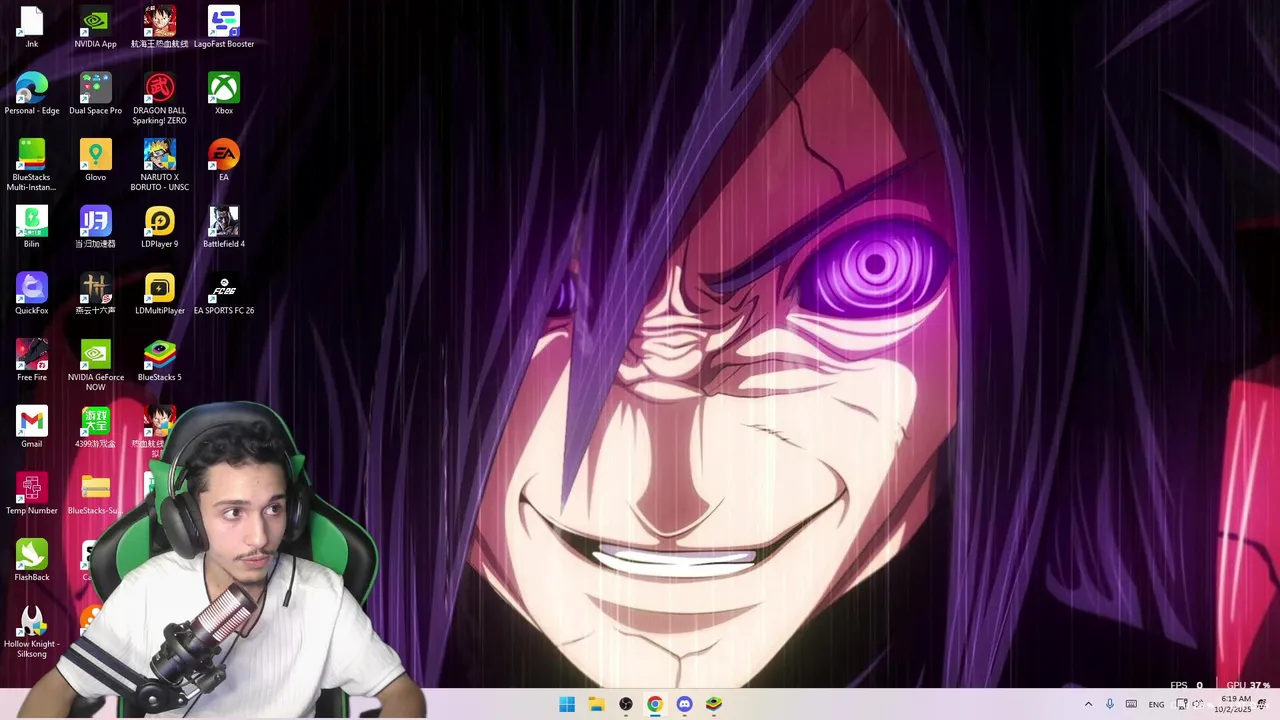
Task: Open EA SPORTS FC 26 shortcut
Action: (224, 295)
